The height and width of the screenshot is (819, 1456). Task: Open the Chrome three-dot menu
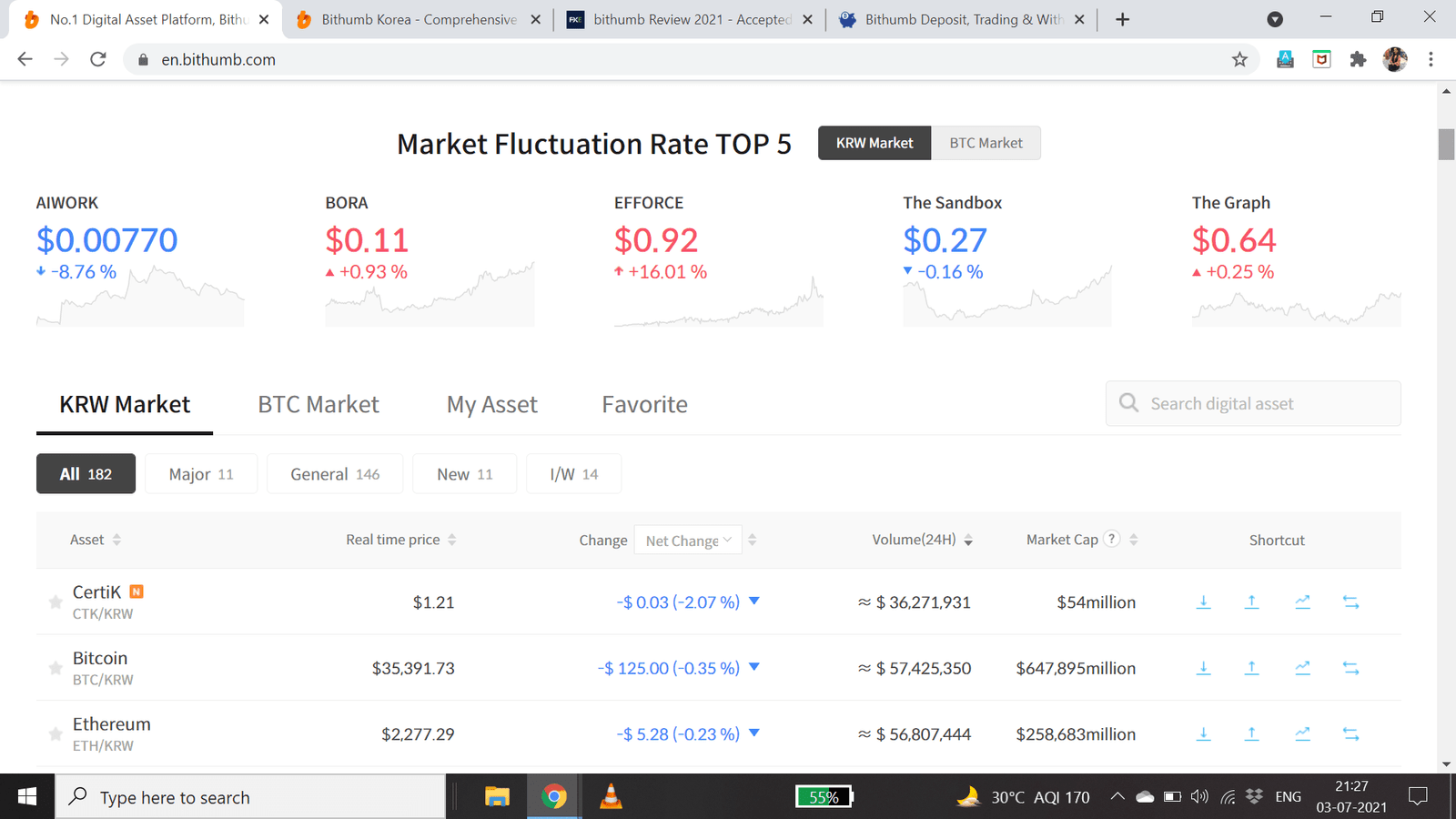[x=1431, y=59]
